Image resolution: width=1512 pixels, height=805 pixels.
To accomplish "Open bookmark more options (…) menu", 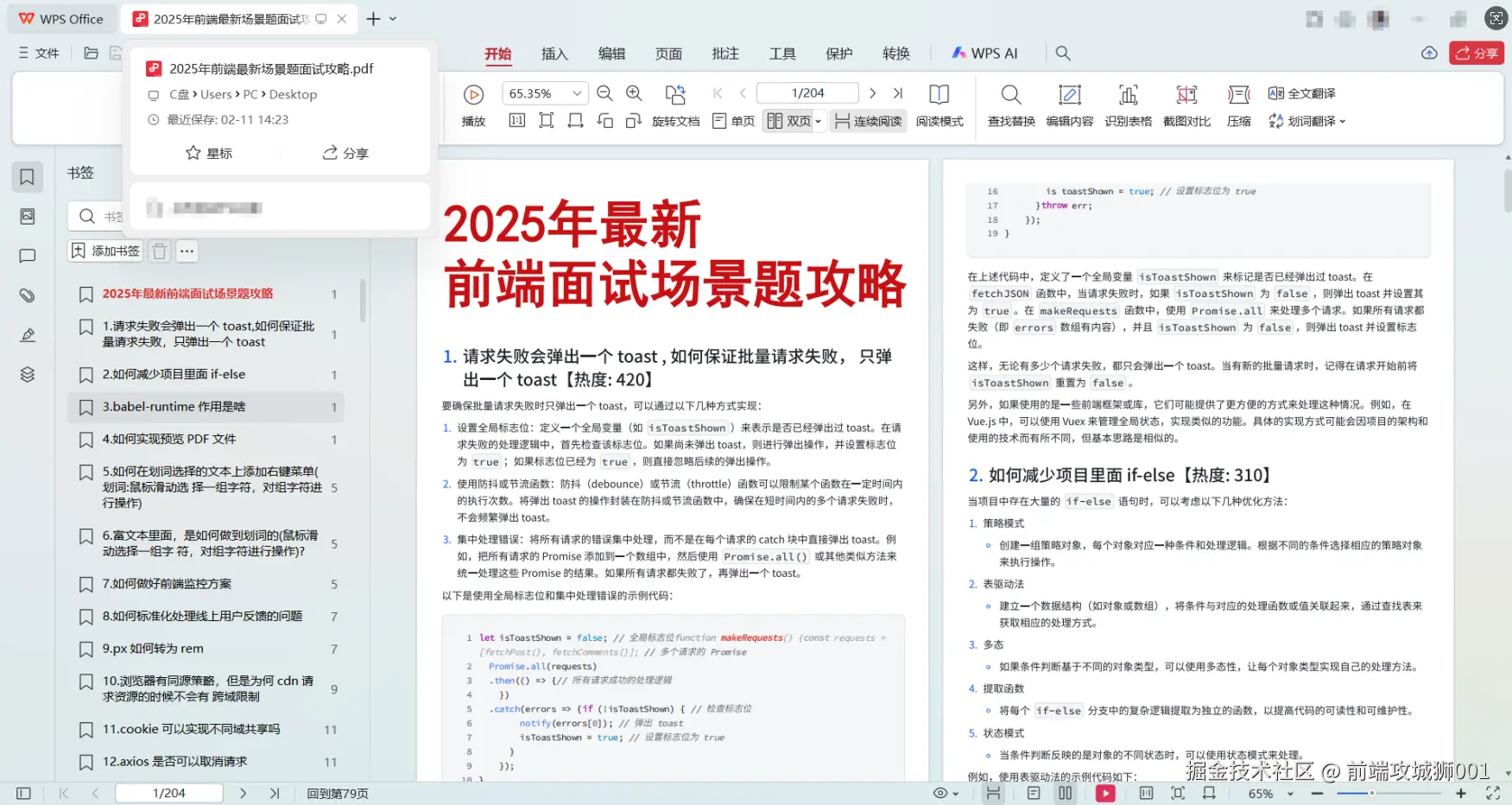I will point(187,251).
